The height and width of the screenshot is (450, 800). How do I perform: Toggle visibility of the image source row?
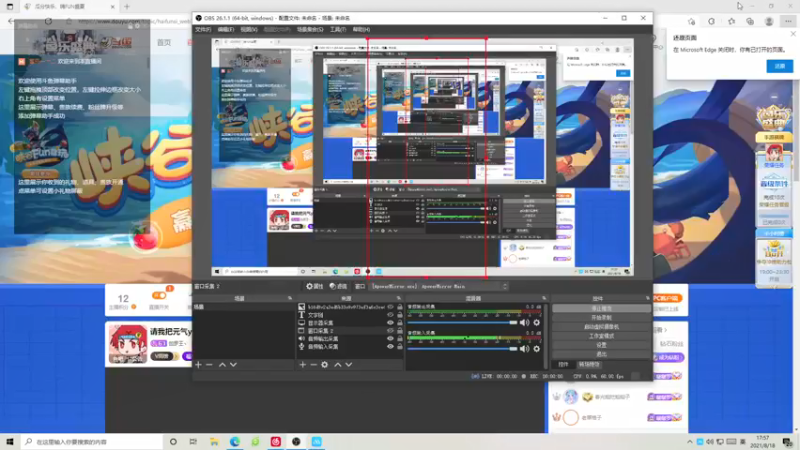pos(390,307)
